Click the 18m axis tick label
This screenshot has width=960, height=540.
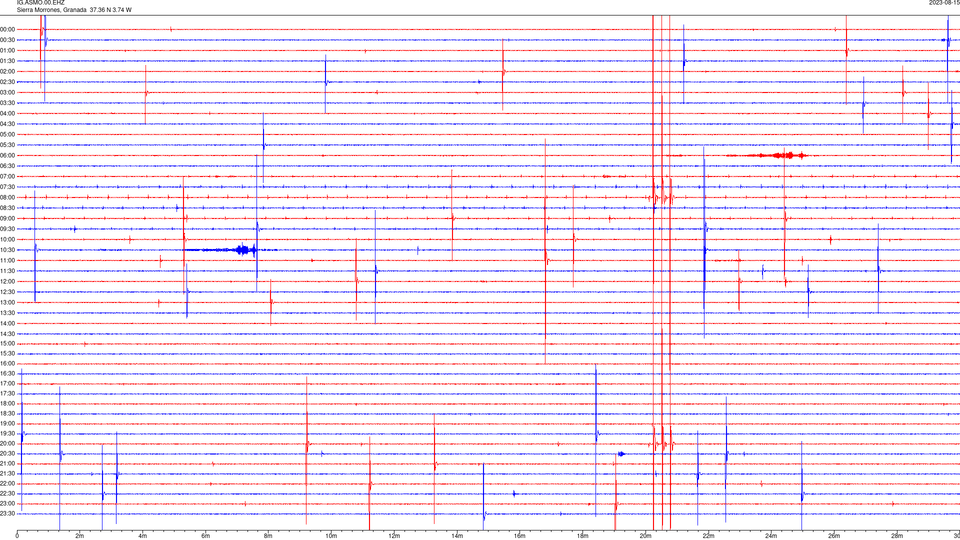583,536
